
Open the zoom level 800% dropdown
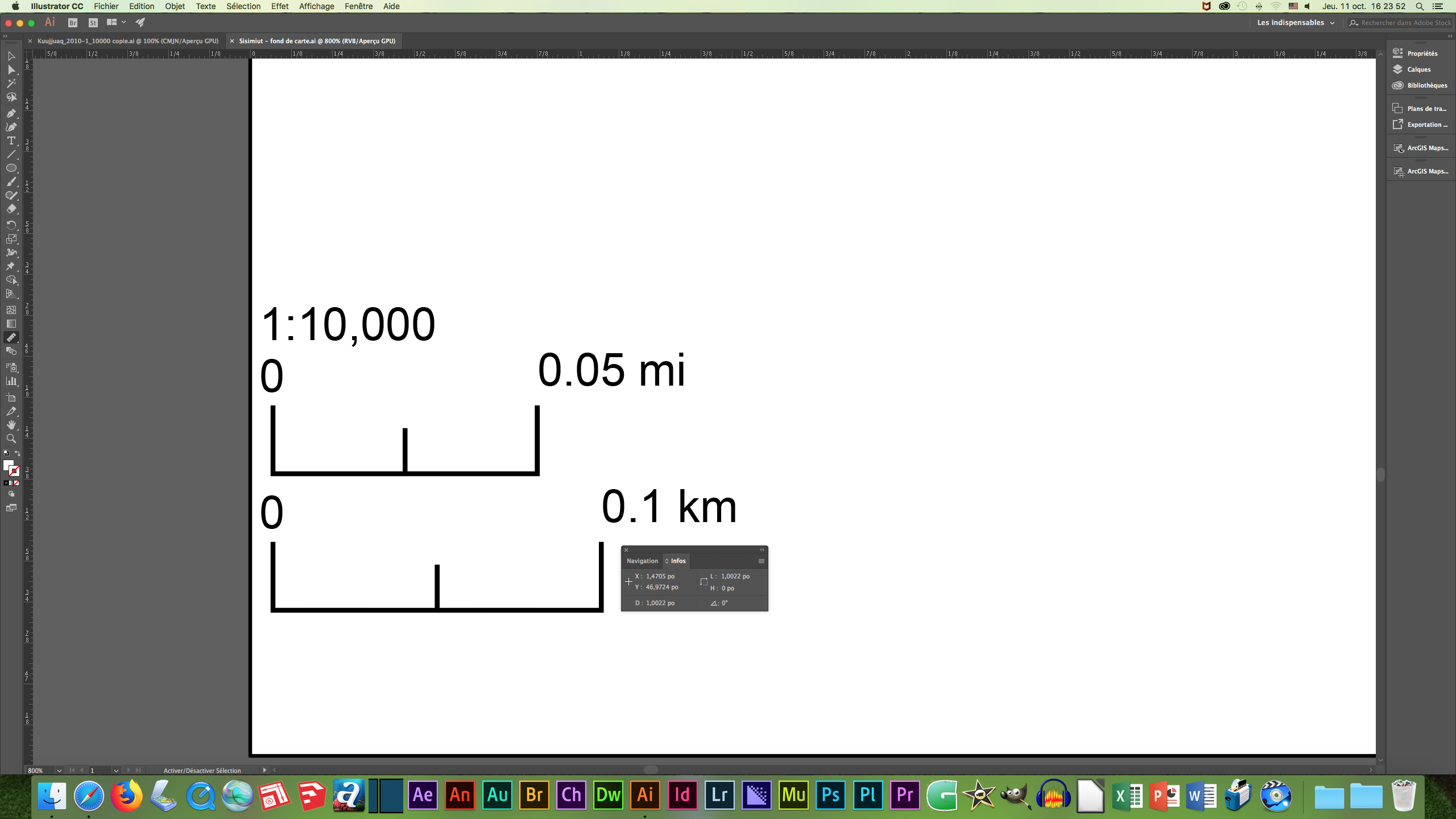[59, 771]
